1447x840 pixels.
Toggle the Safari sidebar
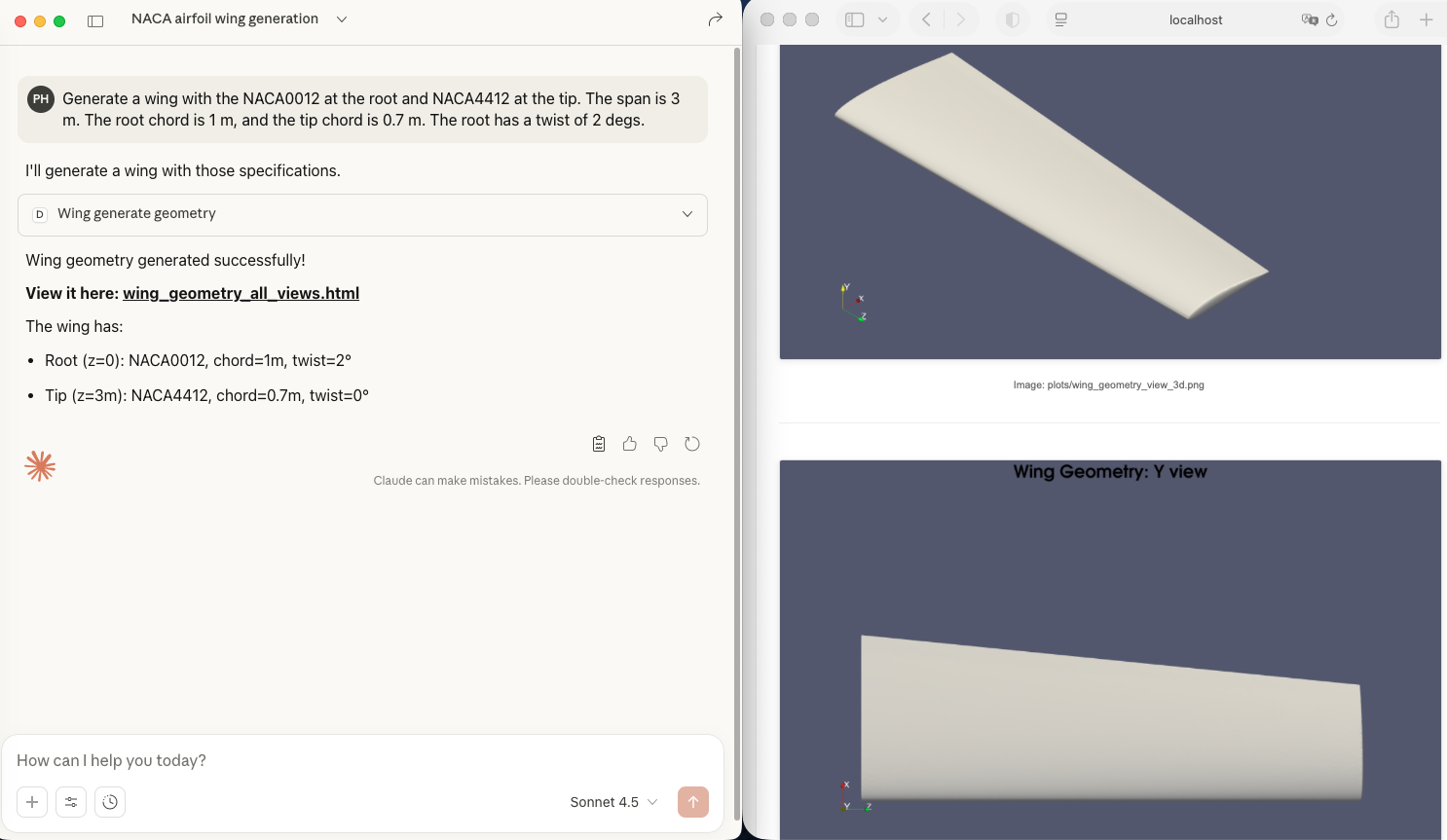pos(855,19)
